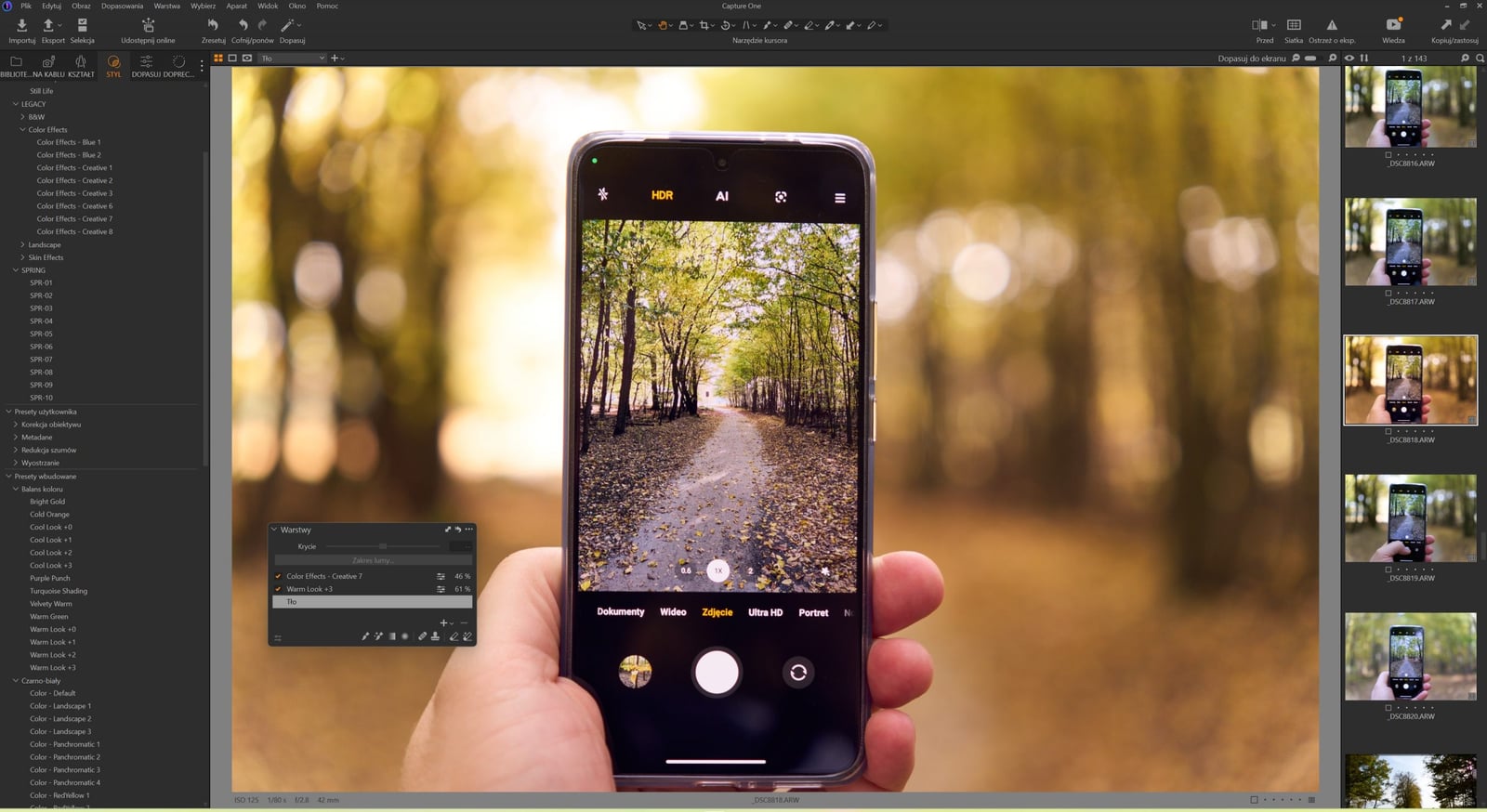Open the Plik menu
Viewport: 1487px width, 812px height.
point(26,6)
